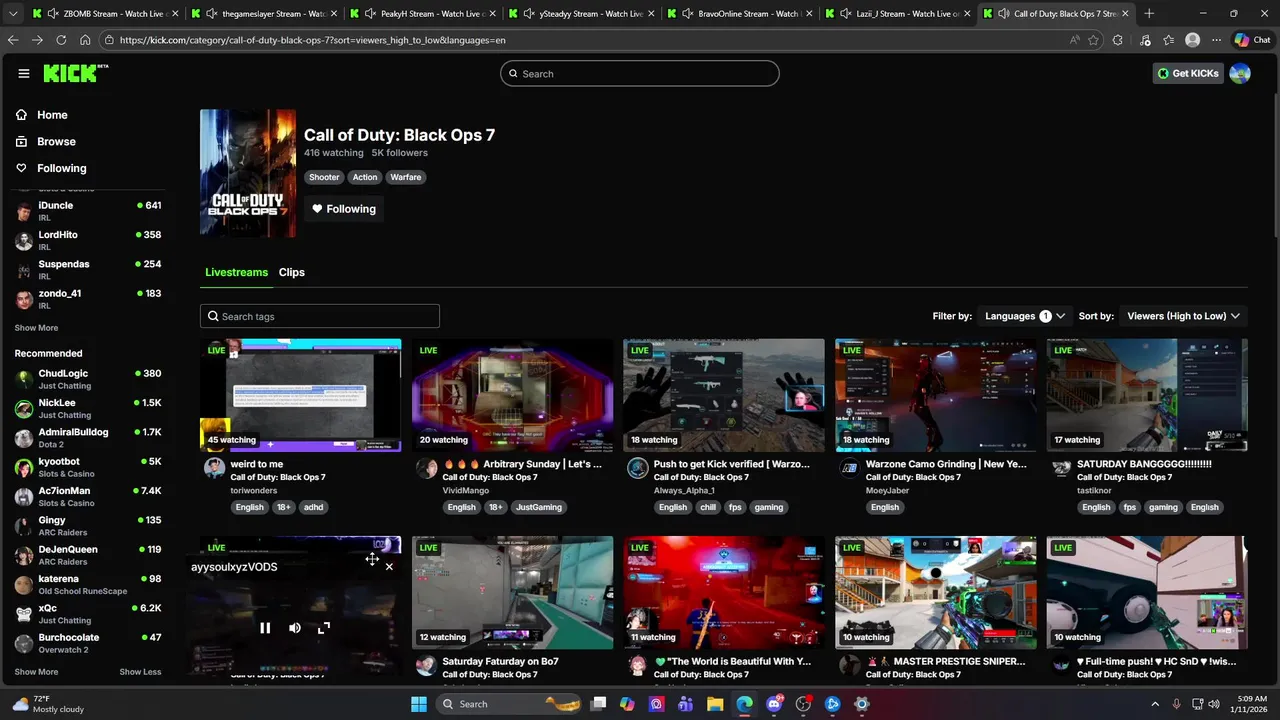This screenshot has height=720, width=1280.
Task: Open the hamburger sidebar menu
Action: pos(24,73)
